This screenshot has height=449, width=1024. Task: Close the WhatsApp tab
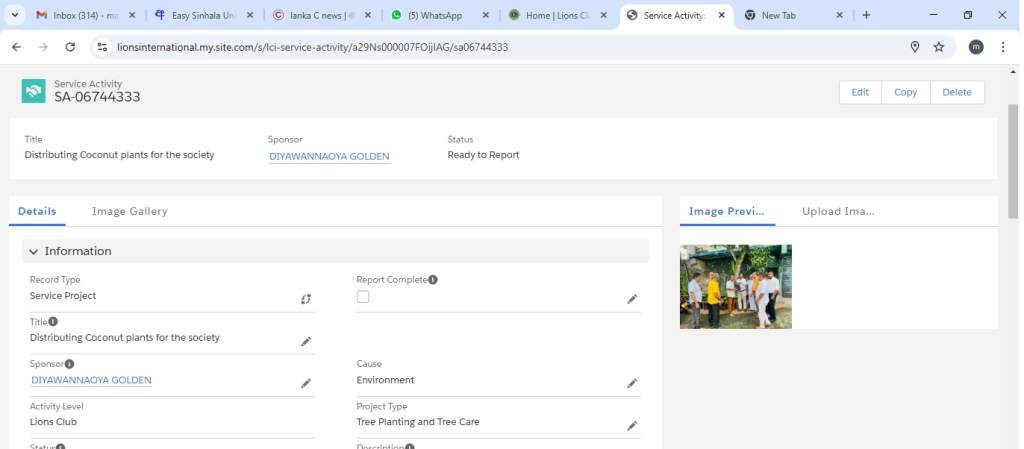click(486, 15)
